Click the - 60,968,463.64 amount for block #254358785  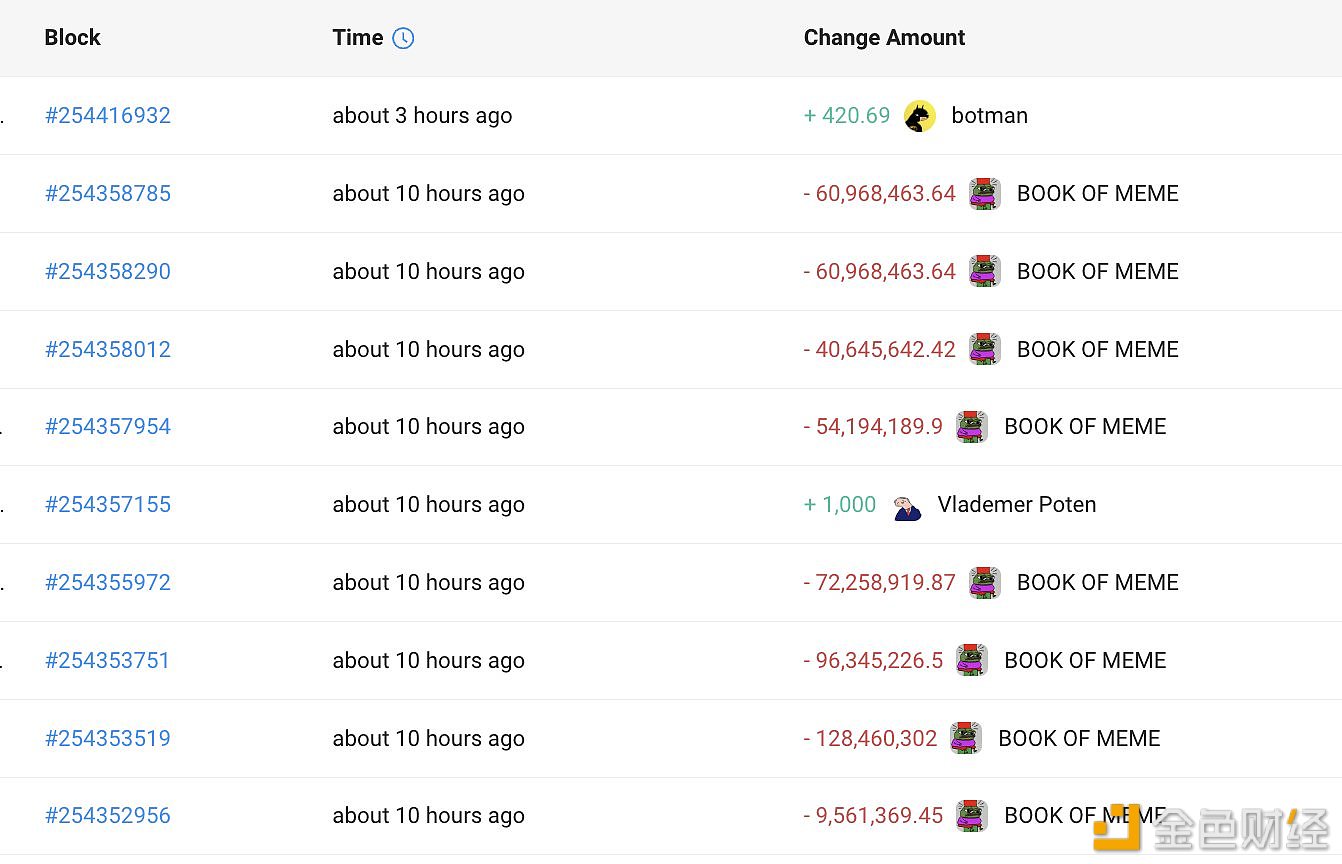click(x=880, y=194)
